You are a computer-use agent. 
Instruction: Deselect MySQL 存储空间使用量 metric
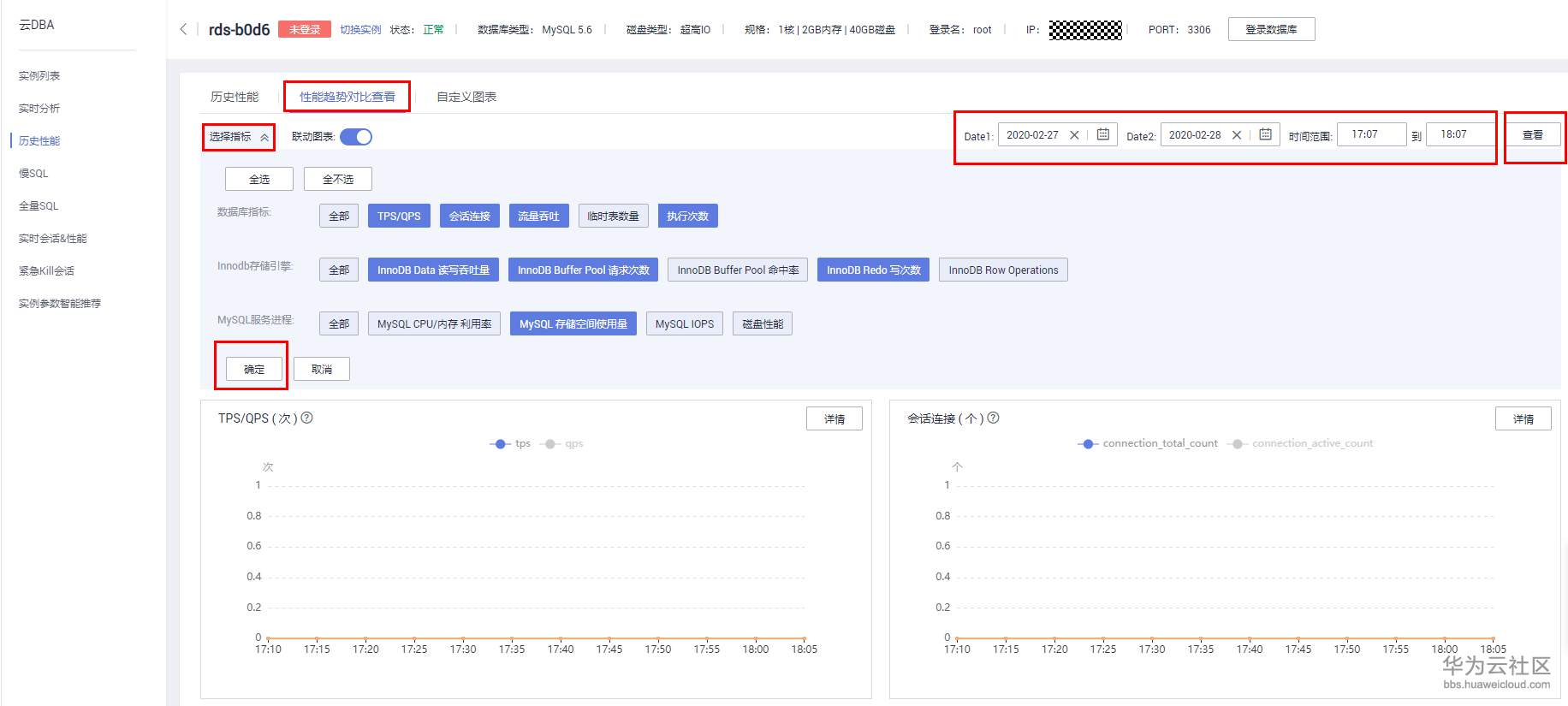573,323
